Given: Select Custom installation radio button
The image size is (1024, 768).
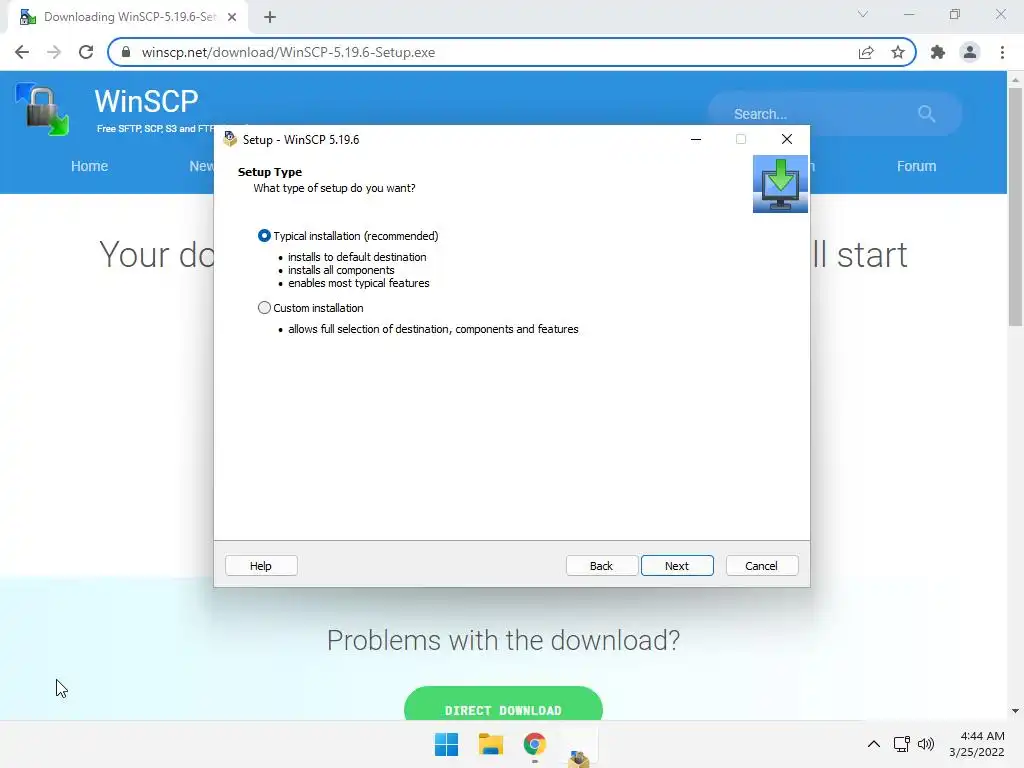Looking at the screenshot, I should click(264, 308).
